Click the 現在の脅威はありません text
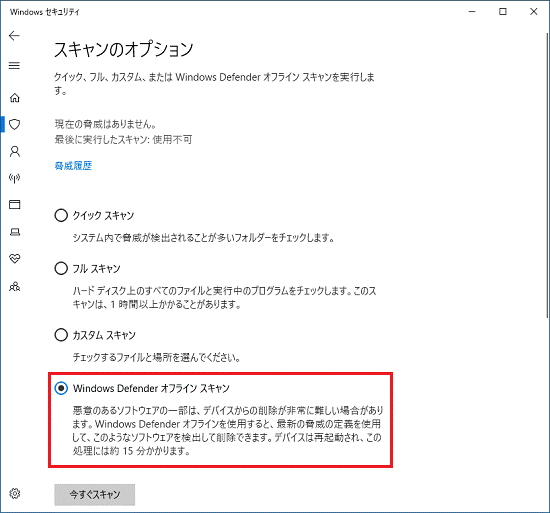The height and width of the screenshot is (513, 550). point(105,124)
